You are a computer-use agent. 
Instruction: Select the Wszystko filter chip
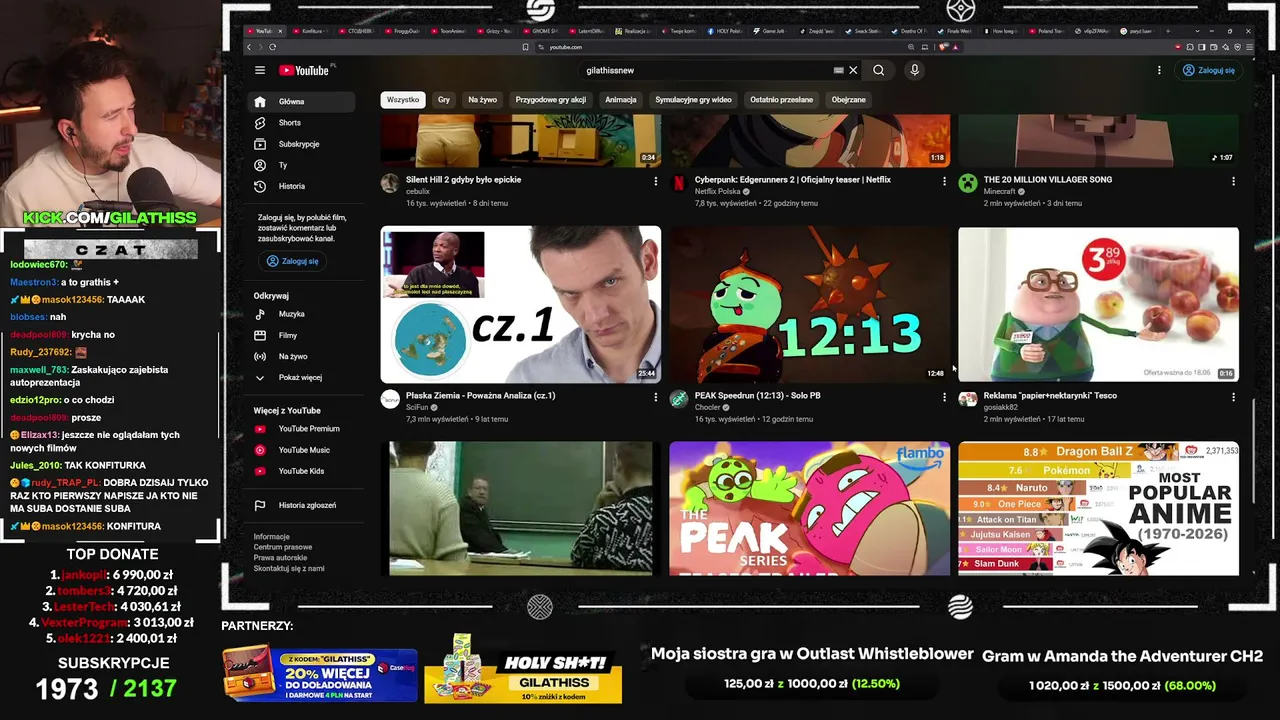click(x=403, y=100)
